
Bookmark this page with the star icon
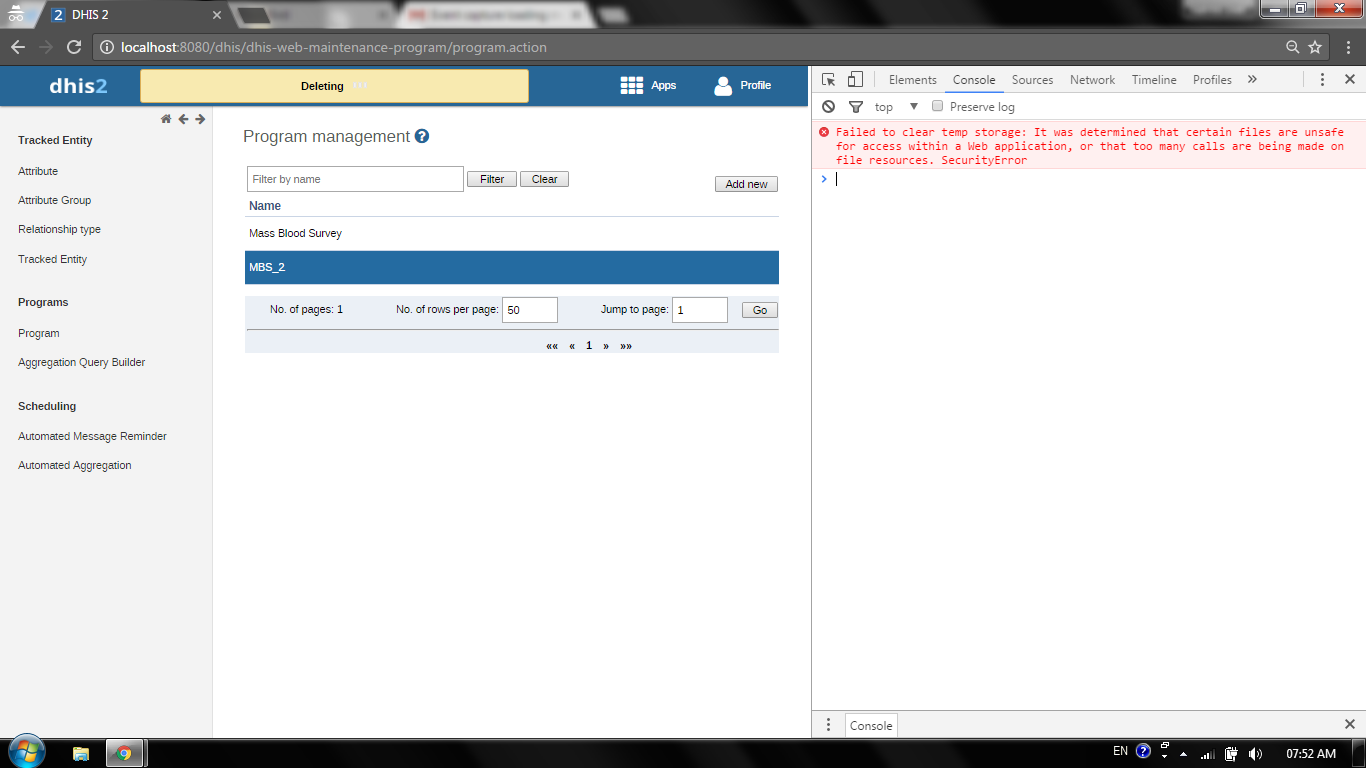pyautogui.click(x=1315, y=47)
